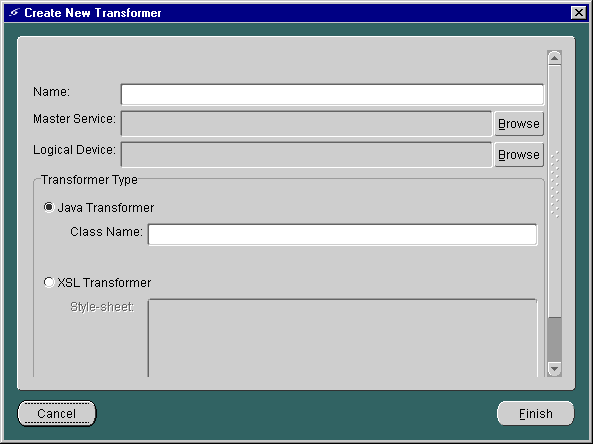Click the title bar application icon

(14, 12)
